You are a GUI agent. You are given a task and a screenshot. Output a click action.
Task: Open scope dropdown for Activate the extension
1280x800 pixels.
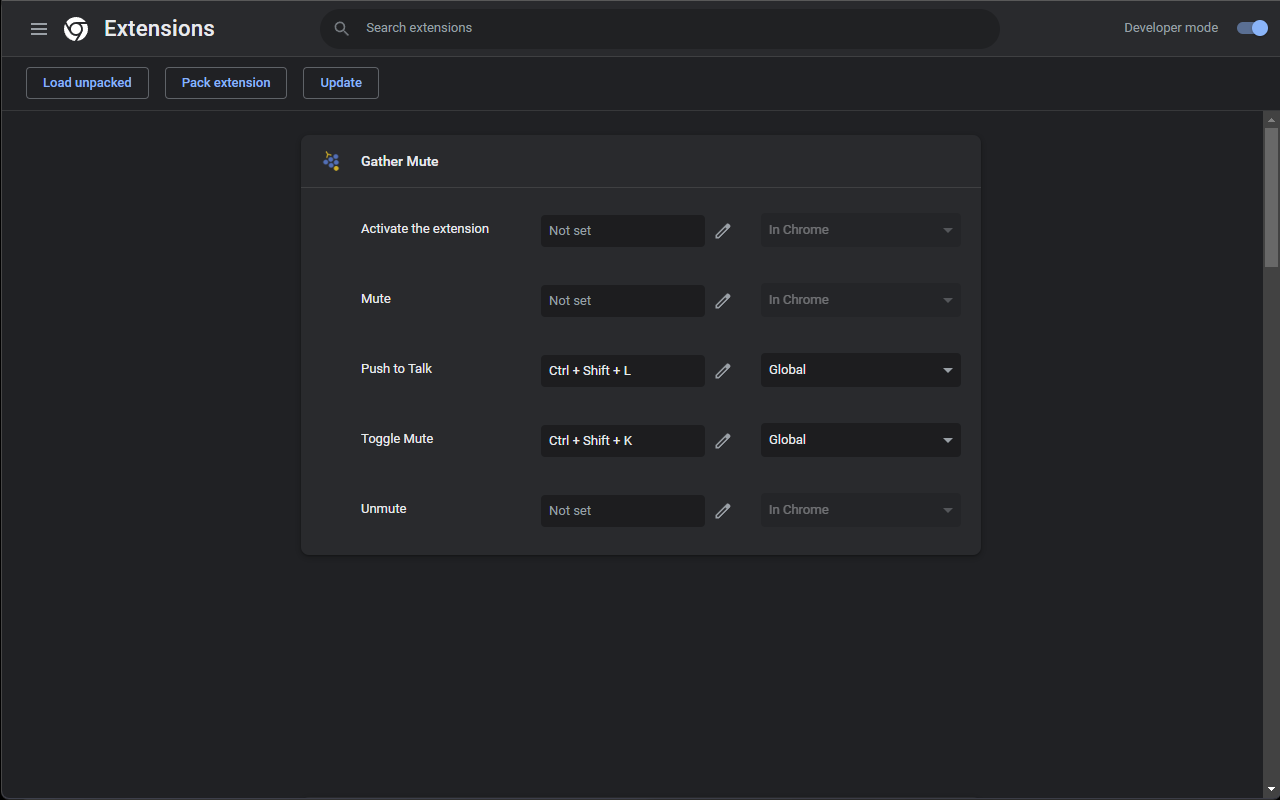(861, 230)
